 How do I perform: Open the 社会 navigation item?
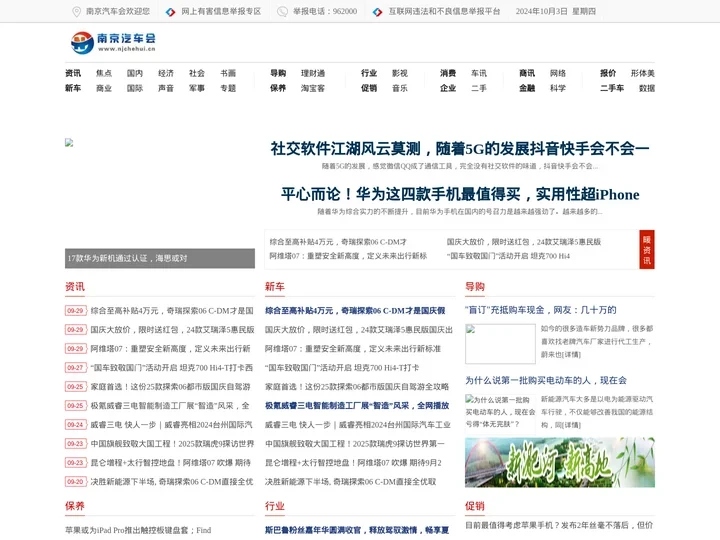(x=197, y=73)
